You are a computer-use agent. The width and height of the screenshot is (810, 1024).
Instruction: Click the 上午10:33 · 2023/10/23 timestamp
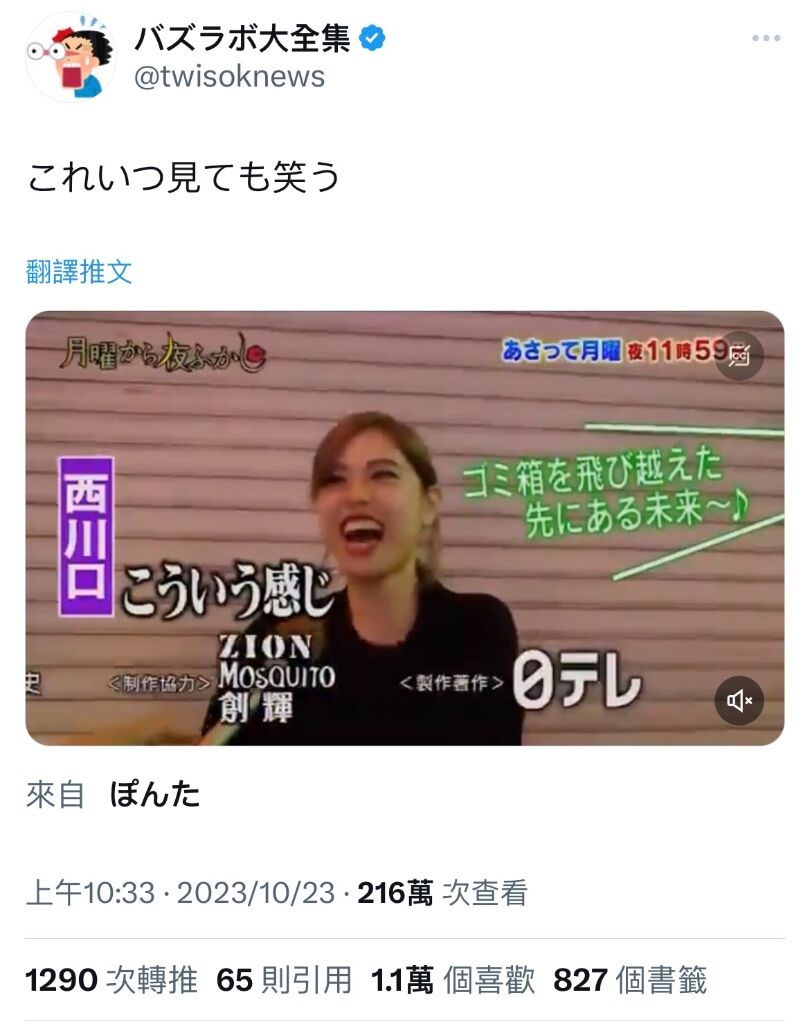tap(180, 893)
